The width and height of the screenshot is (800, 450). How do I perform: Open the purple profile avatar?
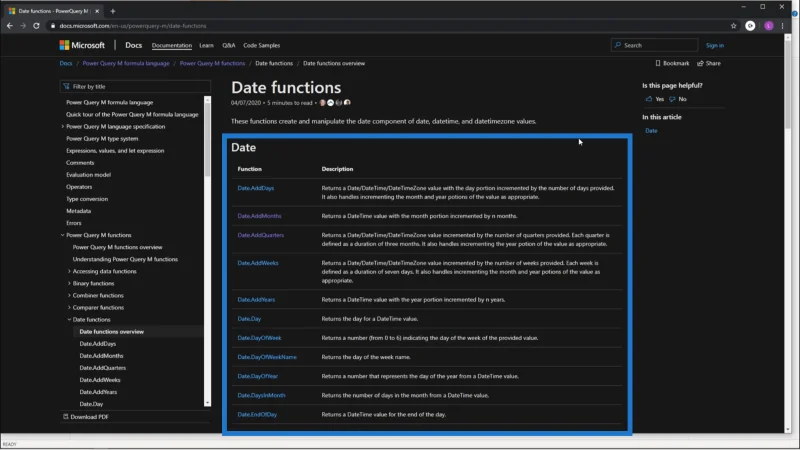[x=768, y=26]
